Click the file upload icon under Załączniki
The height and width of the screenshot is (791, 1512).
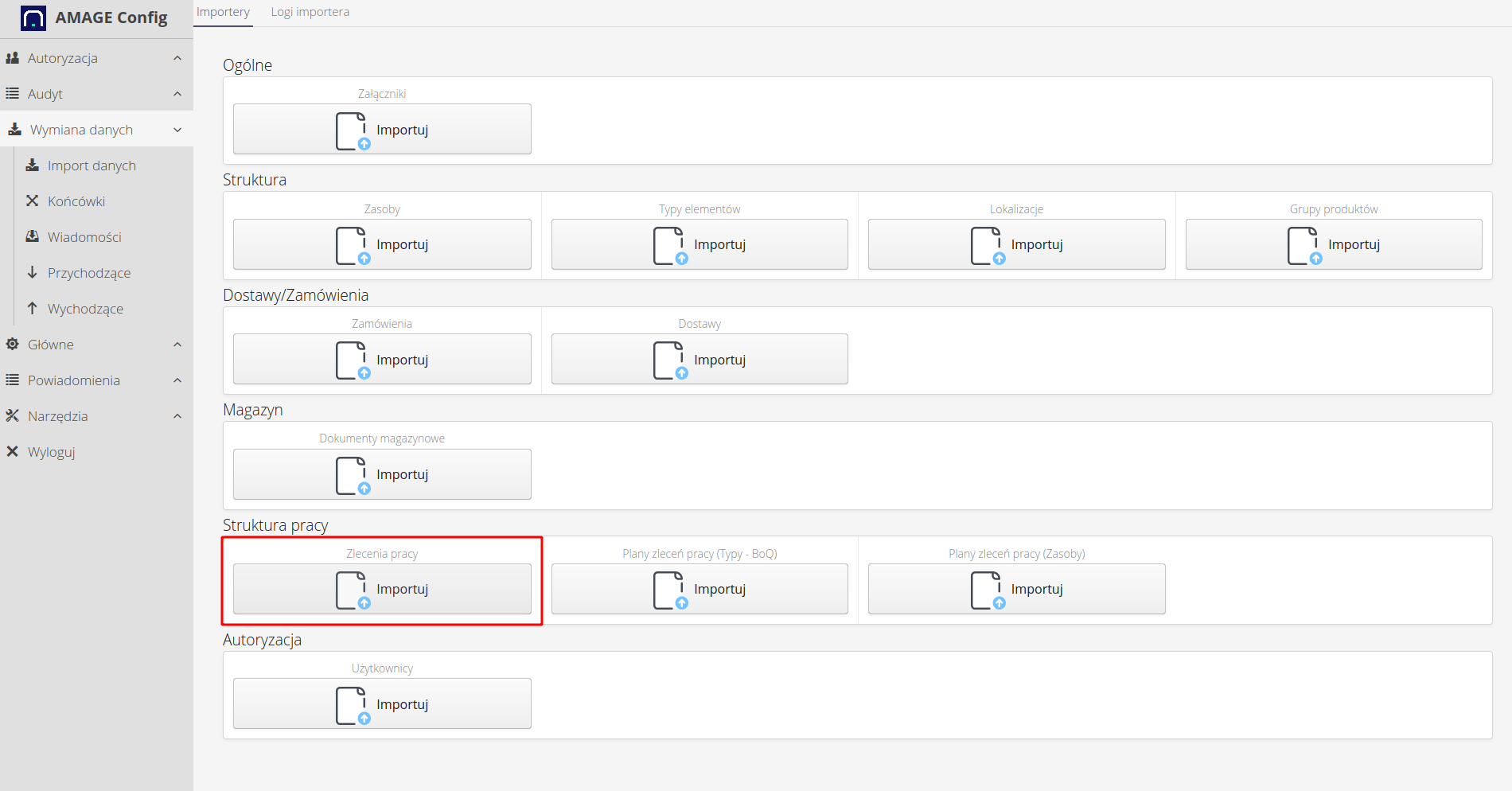coord(352,131)
